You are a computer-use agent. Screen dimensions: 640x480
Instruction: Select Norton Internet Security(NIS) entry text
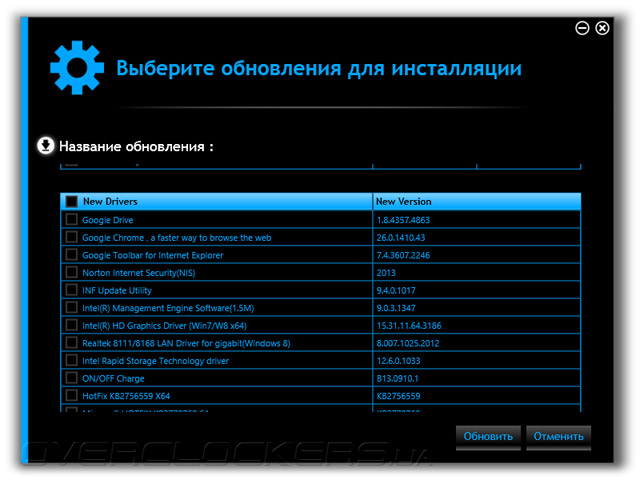point(139,273)
